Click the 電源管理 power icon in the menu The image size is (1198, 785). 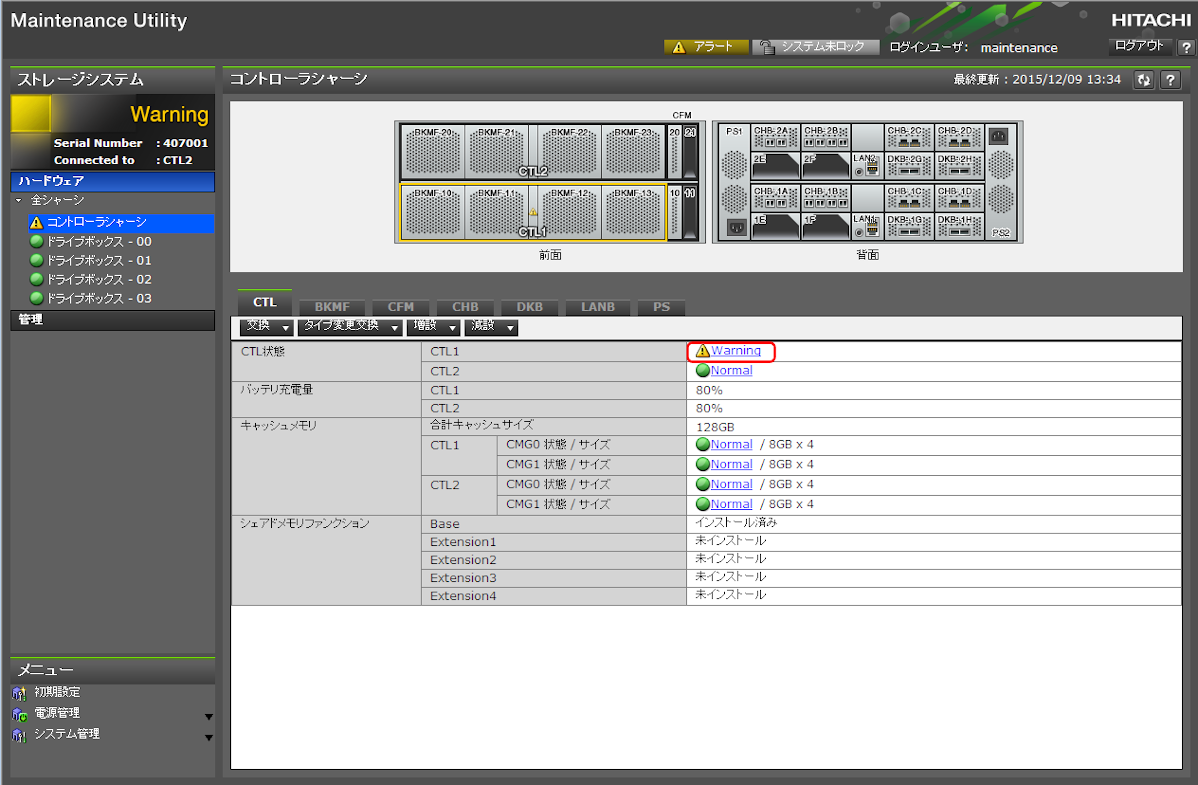coord(19,714)
